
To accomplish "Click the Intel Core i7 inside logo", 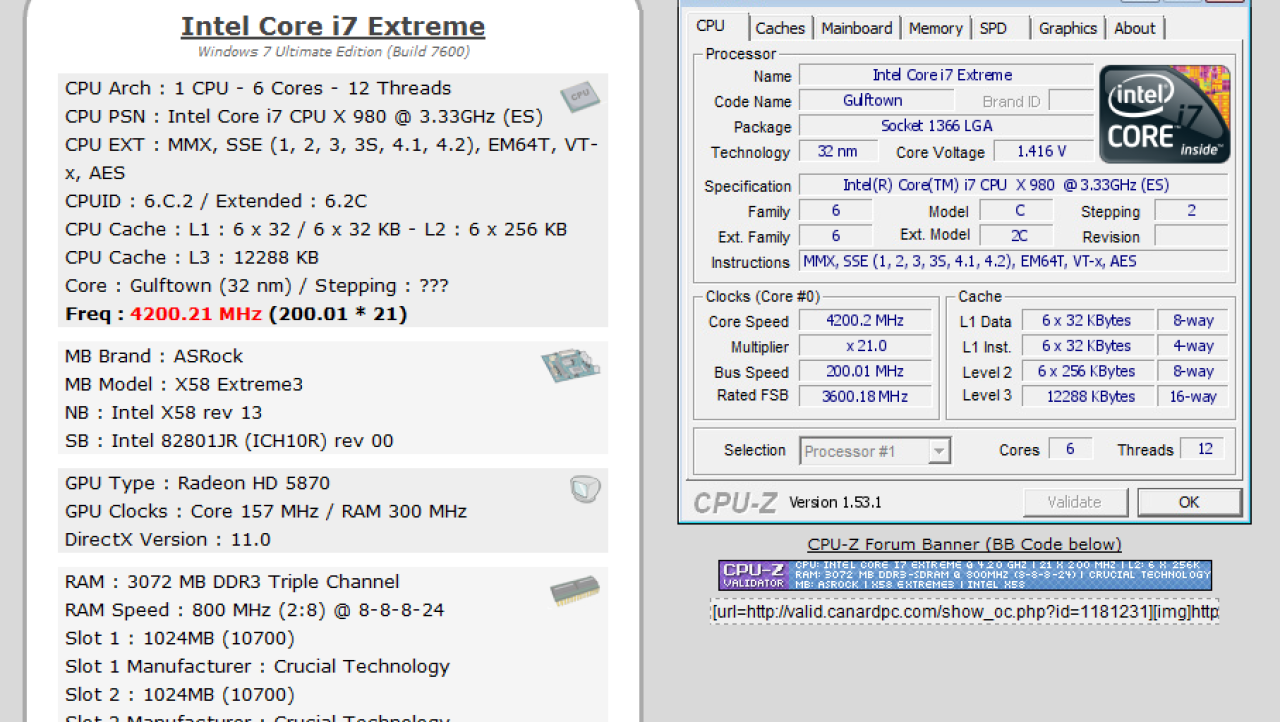I will (x=1165, y=114).
